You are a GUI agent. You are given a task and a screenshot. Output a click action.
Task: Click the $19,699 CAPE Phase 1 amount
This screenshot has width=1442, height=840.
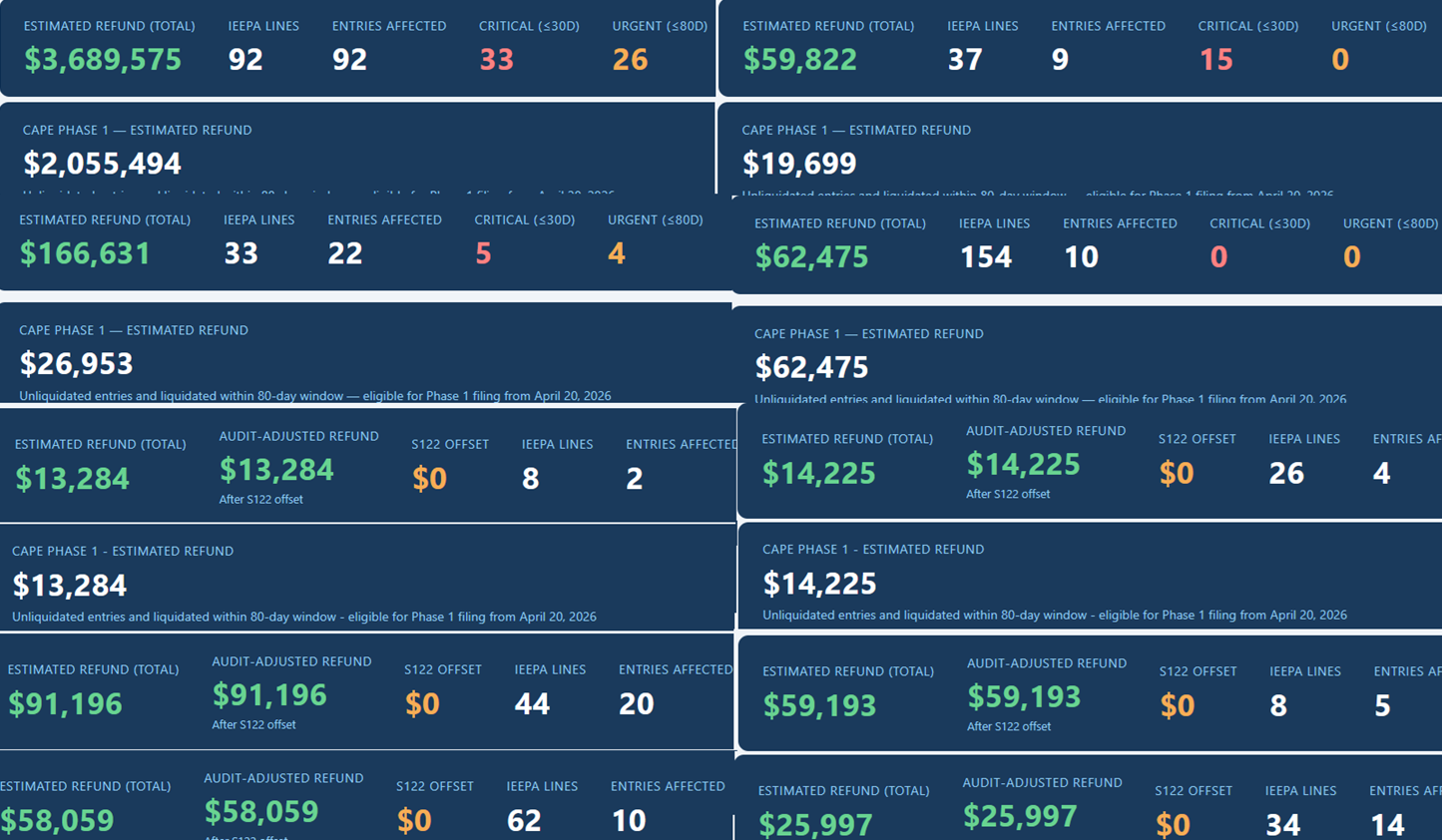coord(799,163)
